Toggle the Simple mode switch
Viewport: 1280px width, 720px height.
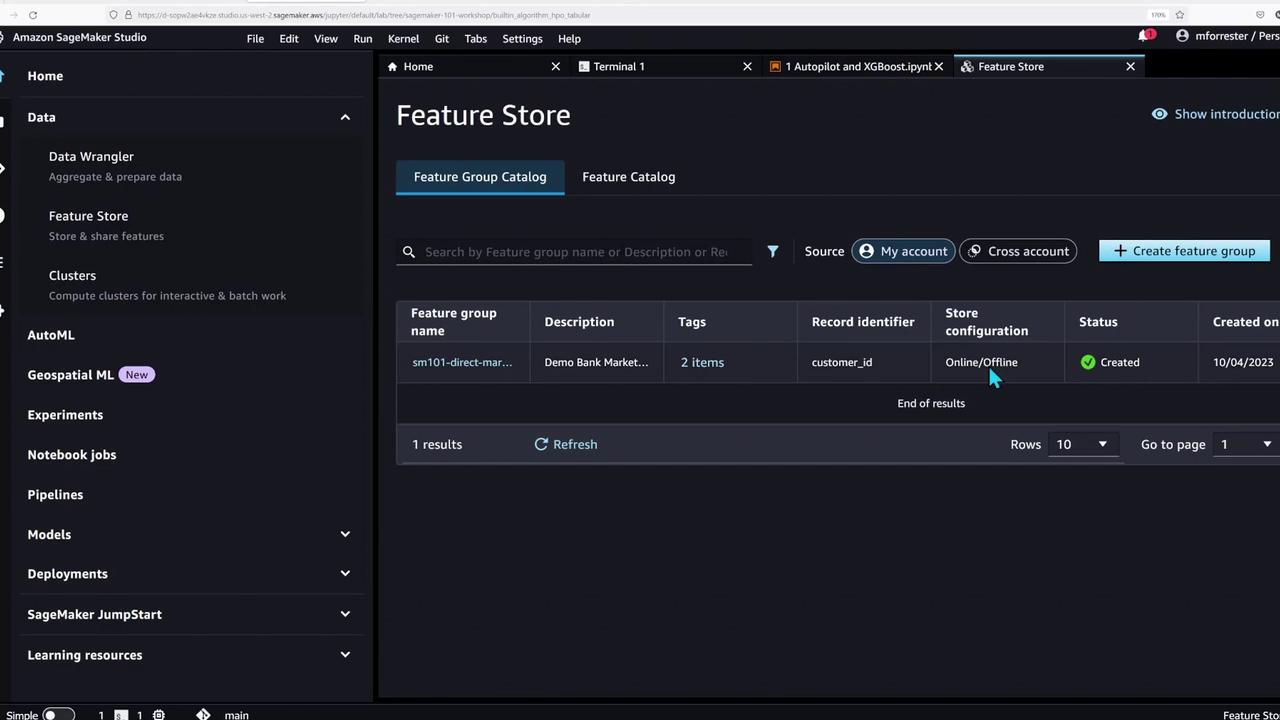(x=58, y=714)
